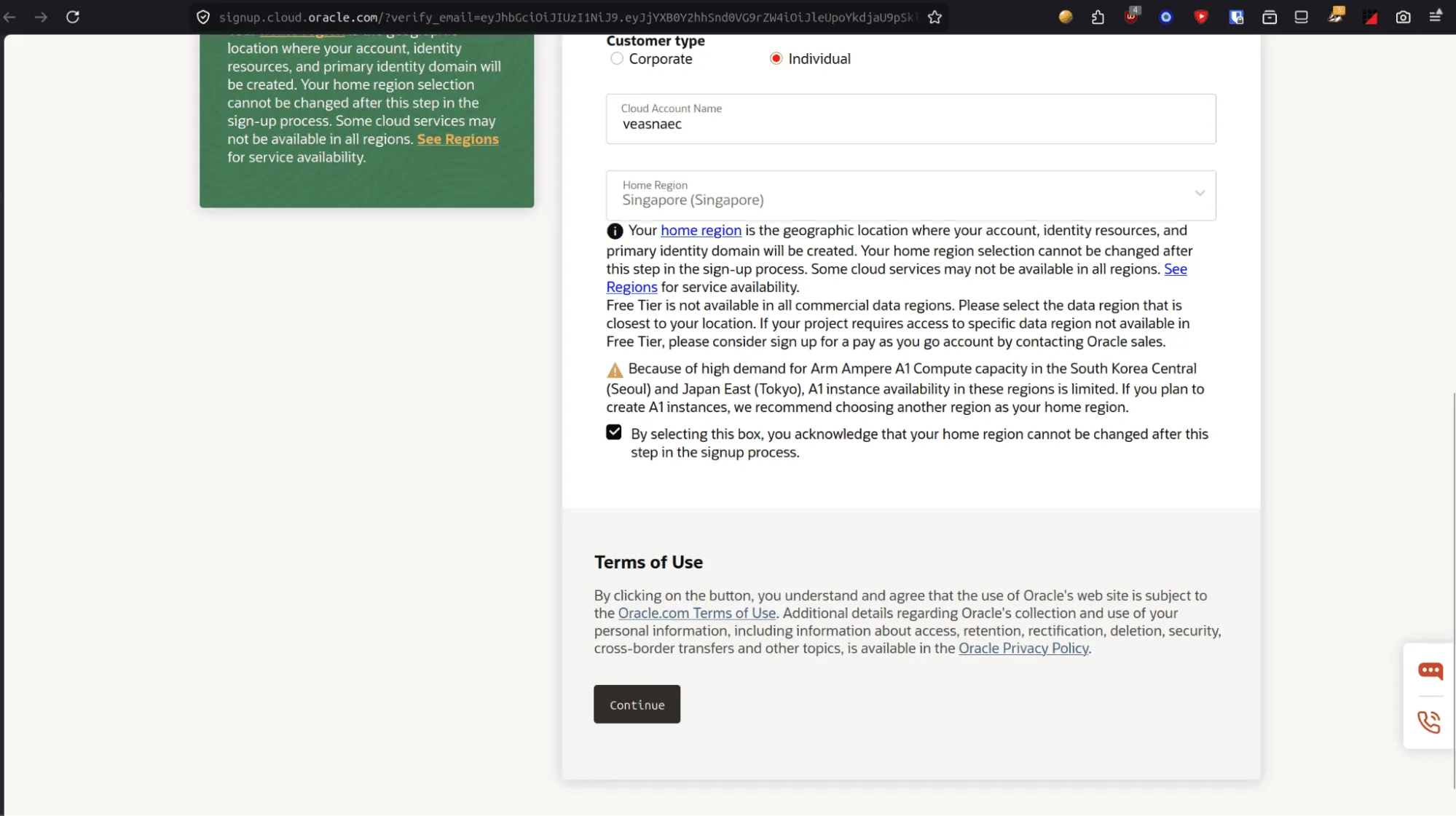Toggle the home region acknowledgement checkbox
The image size is (1456, 816).
tap(614, 432)
